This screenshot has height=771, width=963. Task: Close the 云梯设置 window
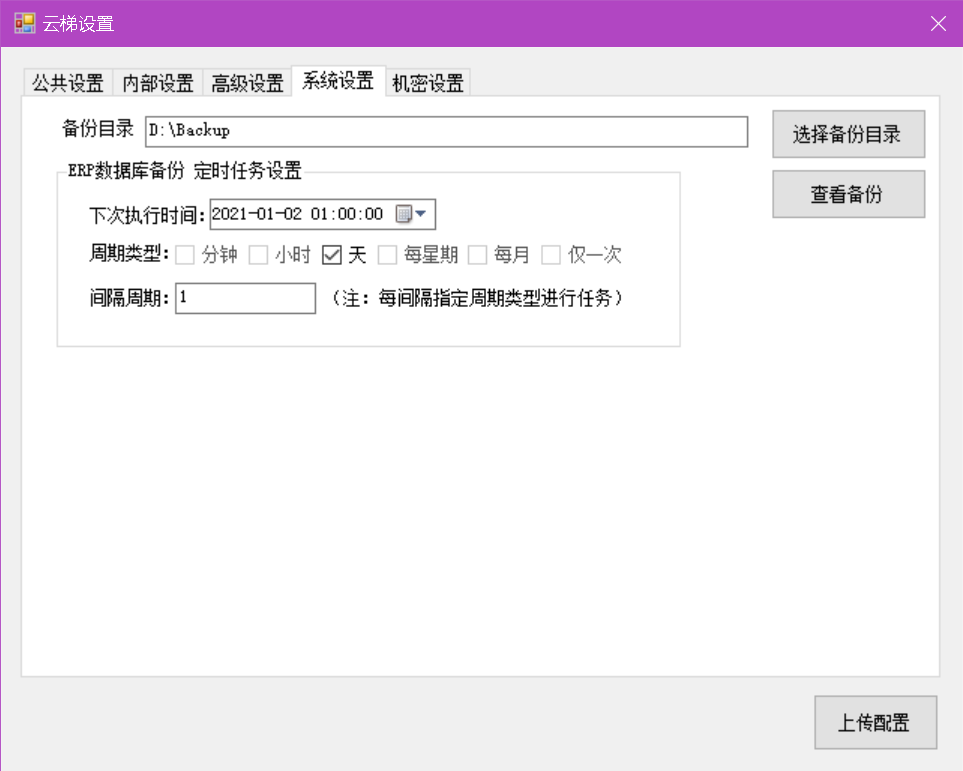(938, 23)
